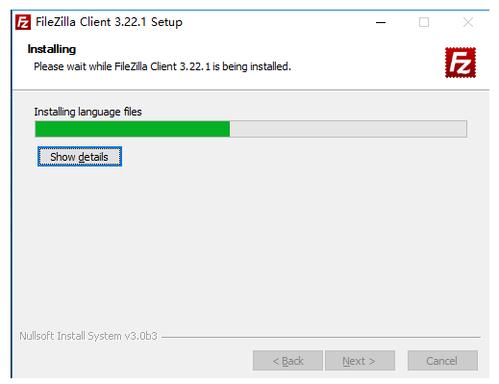Close the FileZilla setup window
Viewport: 499px width, 384px height.
tap(468, 23)
